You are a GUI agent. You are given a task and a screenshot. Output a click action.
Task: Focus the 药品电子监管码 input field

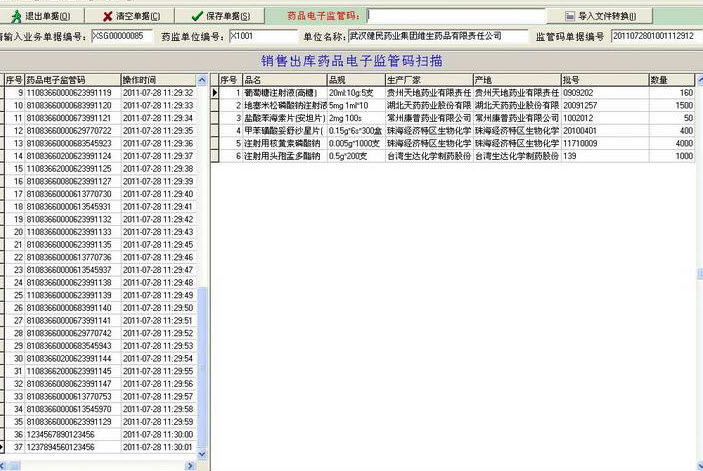click(456, 16)
